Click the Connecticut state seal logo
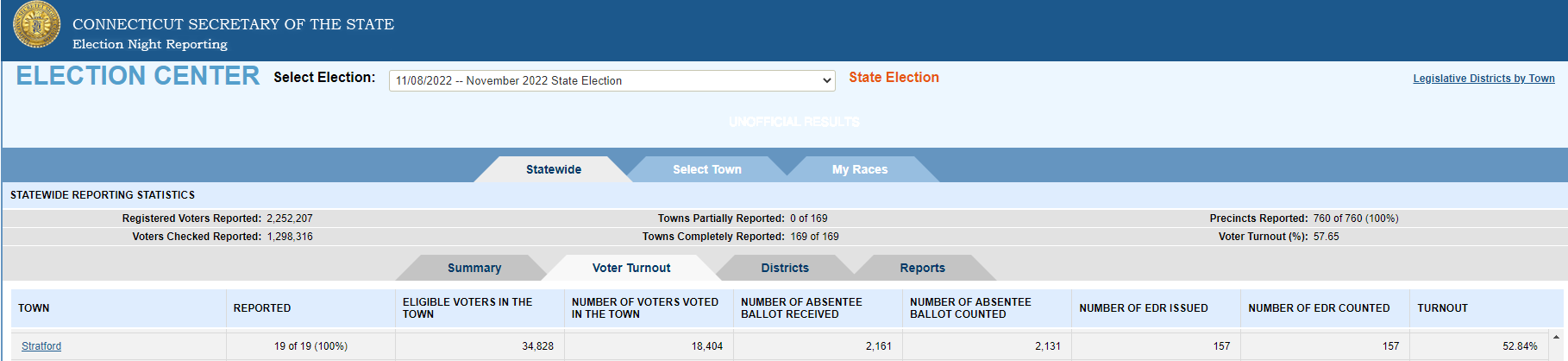This screenshot has width=1568, height=361. point(37,25)
